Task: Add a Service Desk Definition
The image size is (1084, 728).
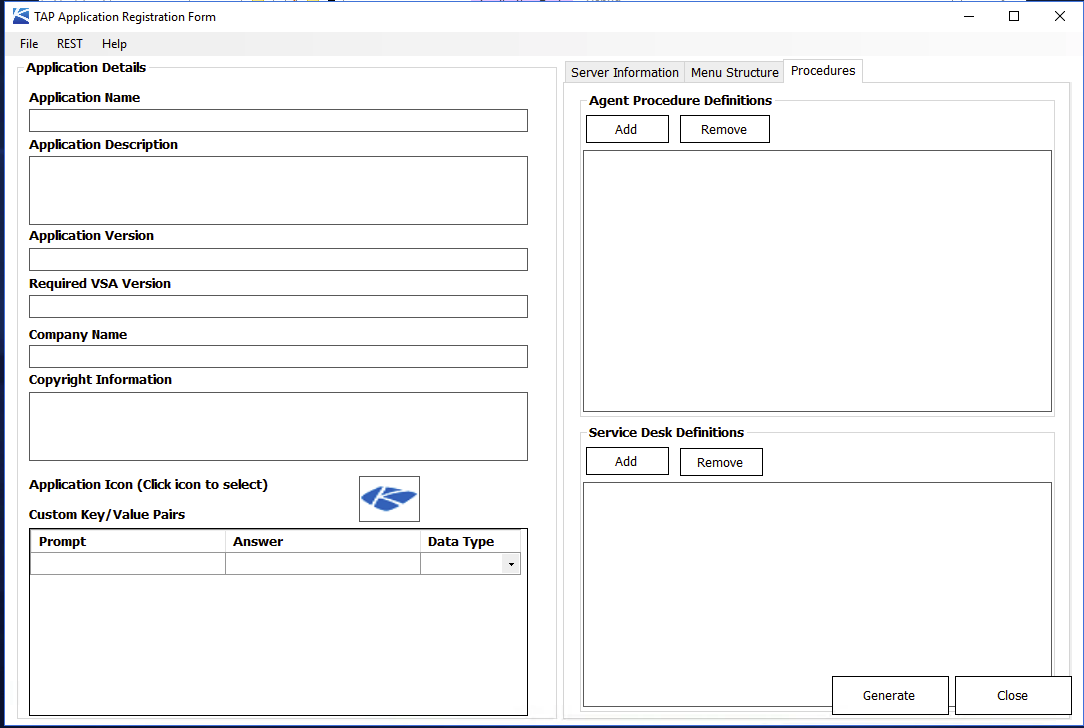Action: [x=627, y=461]
